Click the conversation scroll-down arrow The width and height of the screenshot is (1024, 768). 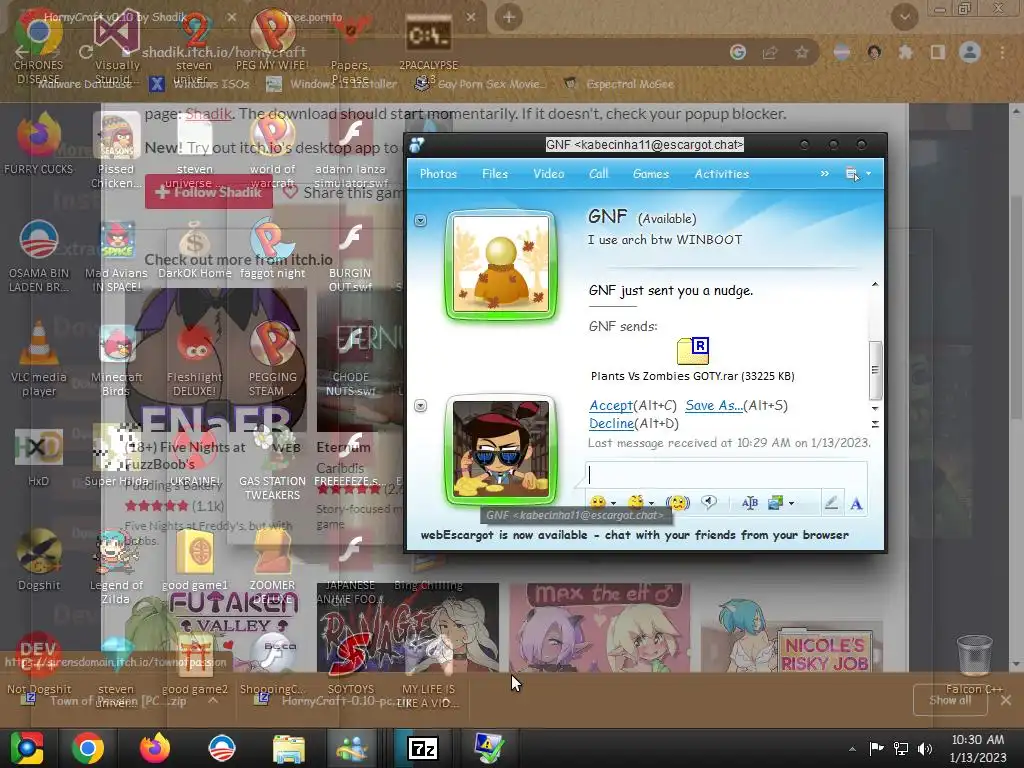pyautogui.click(x=875, y=408)
